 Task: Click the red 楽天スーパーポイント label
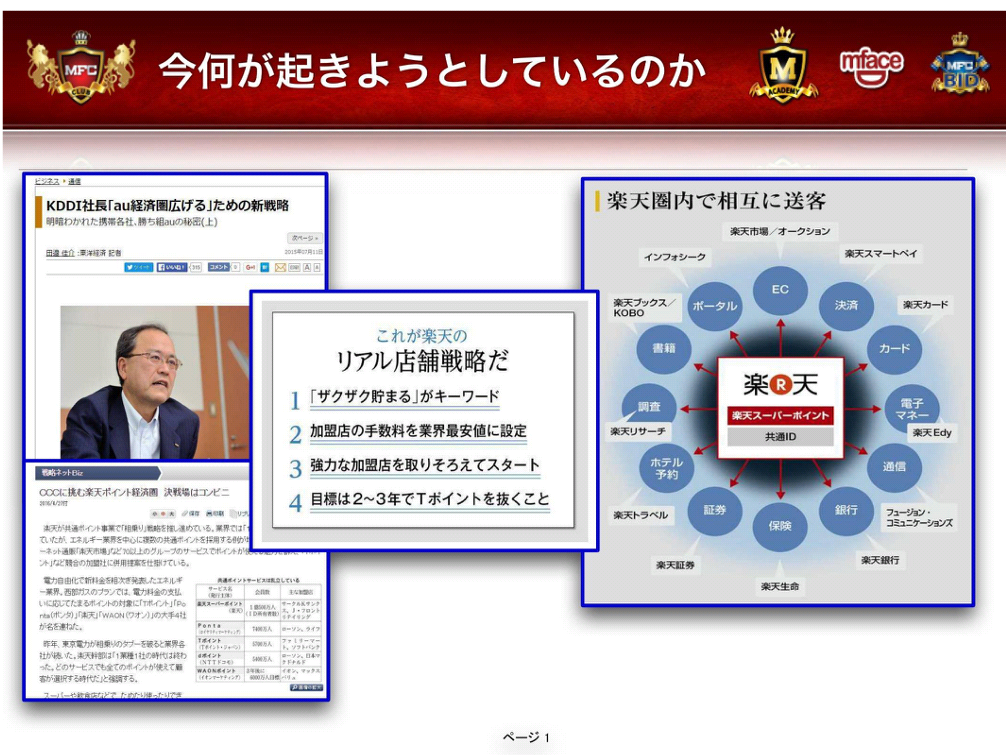click(780, 415)
